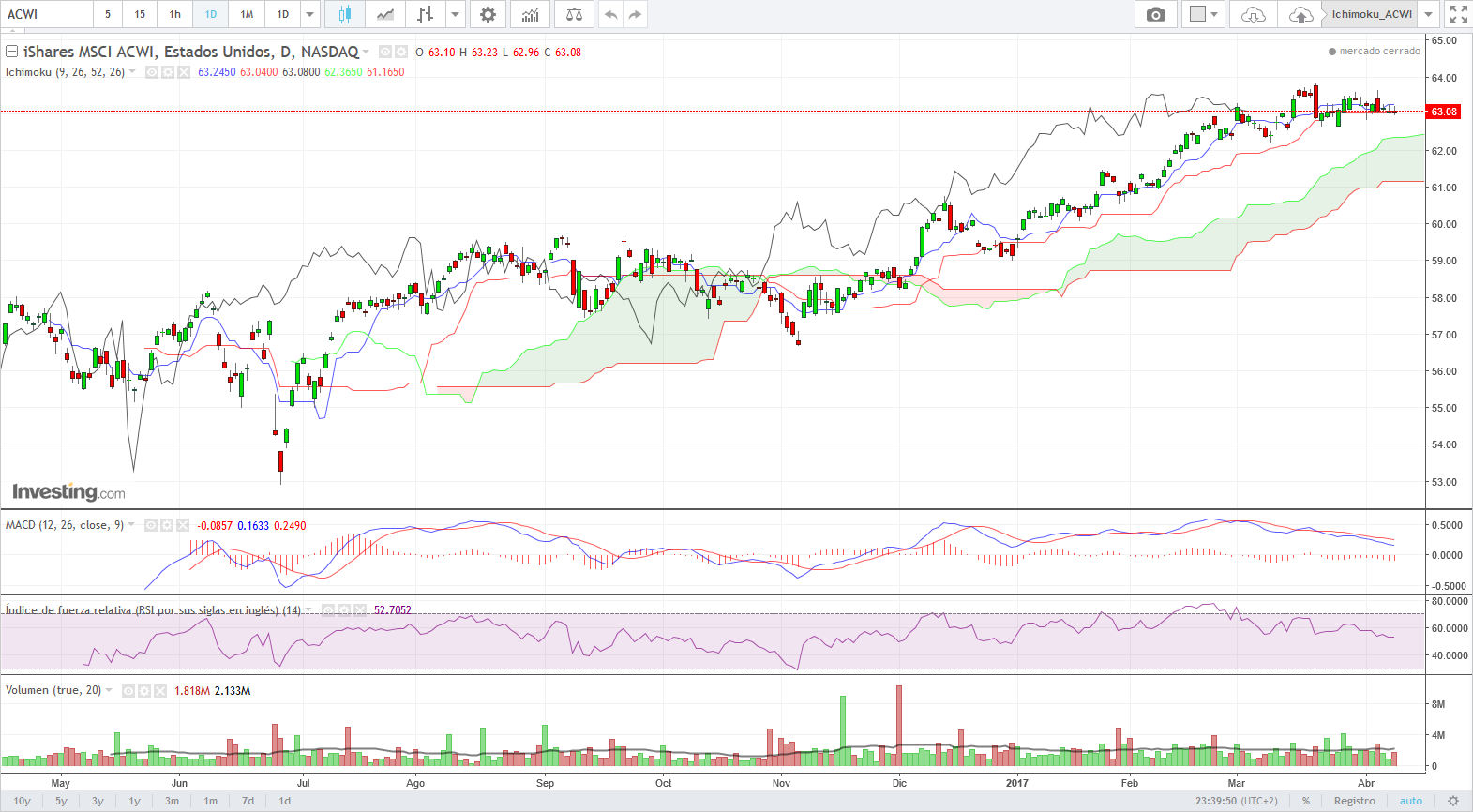Open chart properties gear in toolbar

[x=488, y=14]
